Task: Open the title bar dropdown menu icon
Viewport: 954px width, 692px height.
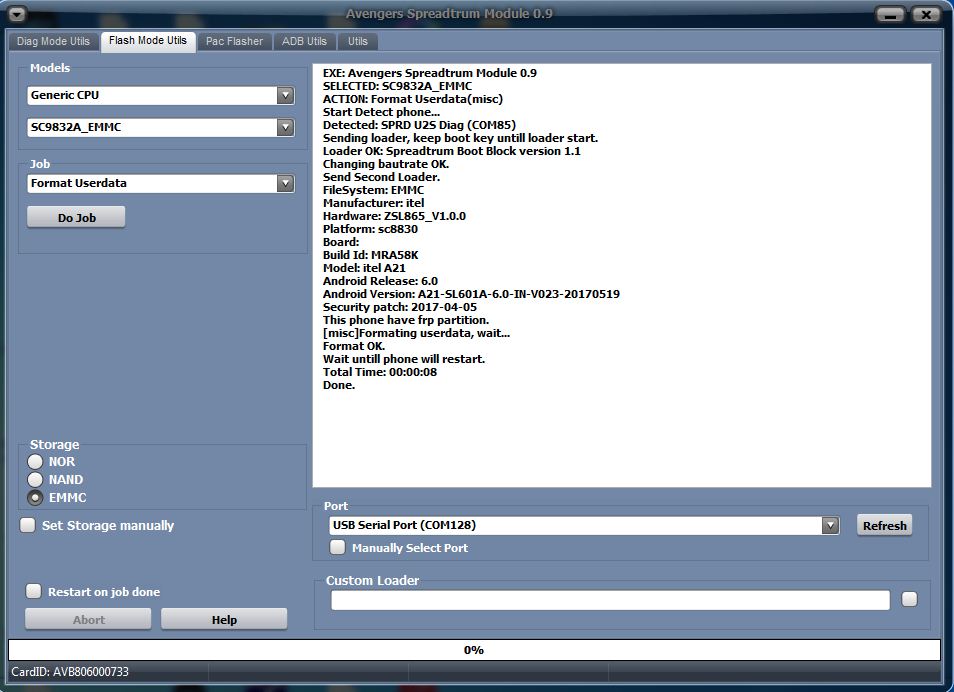Action: [17, 13]
